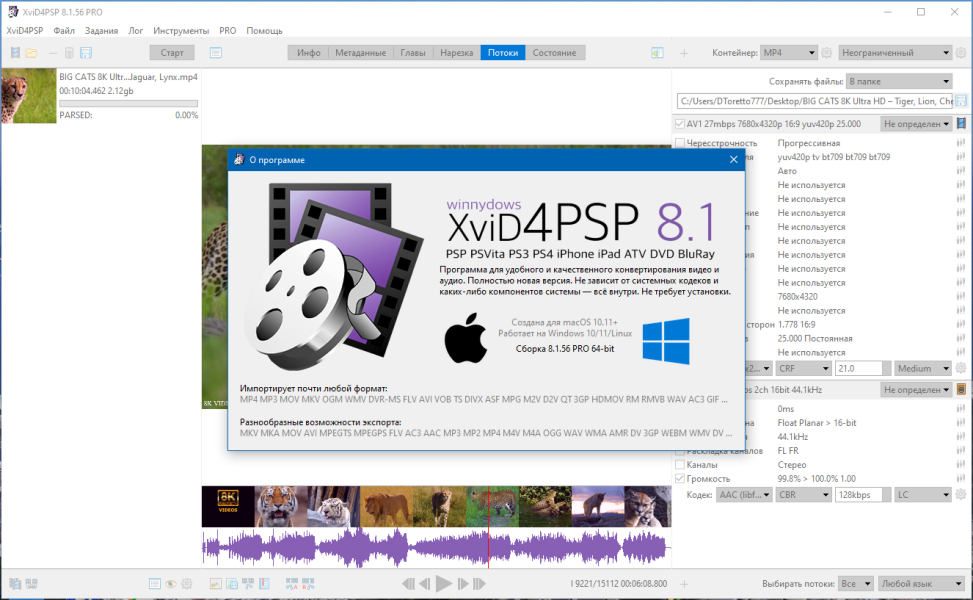This screenshot has height=600, width=973.
Task: Open the Выбирать потоки Все dropdown
Action: click(x=855, y=583)
